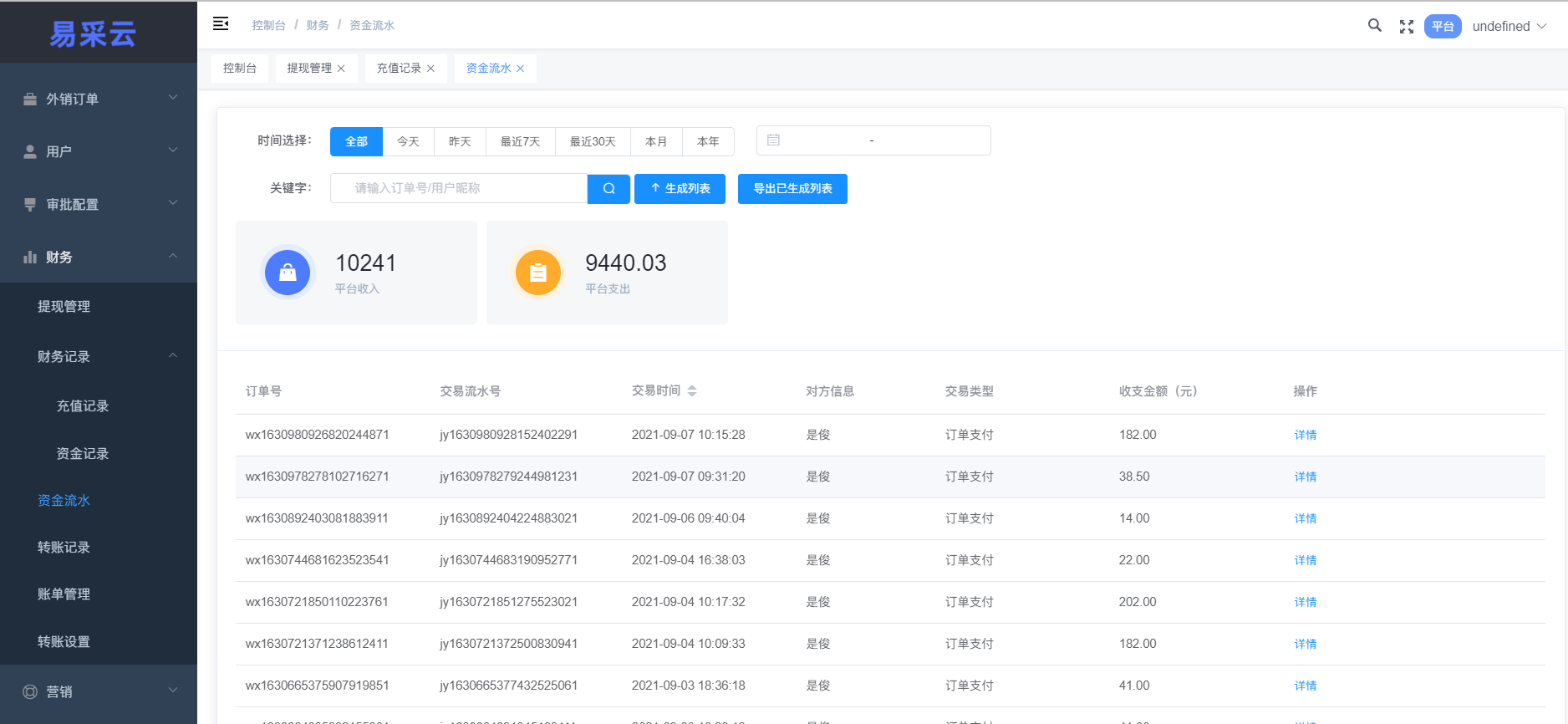Select 最近30天 time filter
Image resolution: width=1568 pixels, height=724 pixels.
(x=593, y=141)
